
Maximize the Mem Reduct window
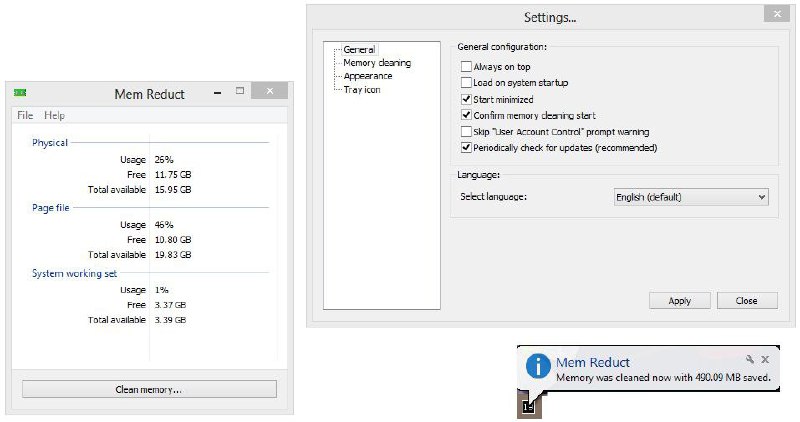(240, 91)
